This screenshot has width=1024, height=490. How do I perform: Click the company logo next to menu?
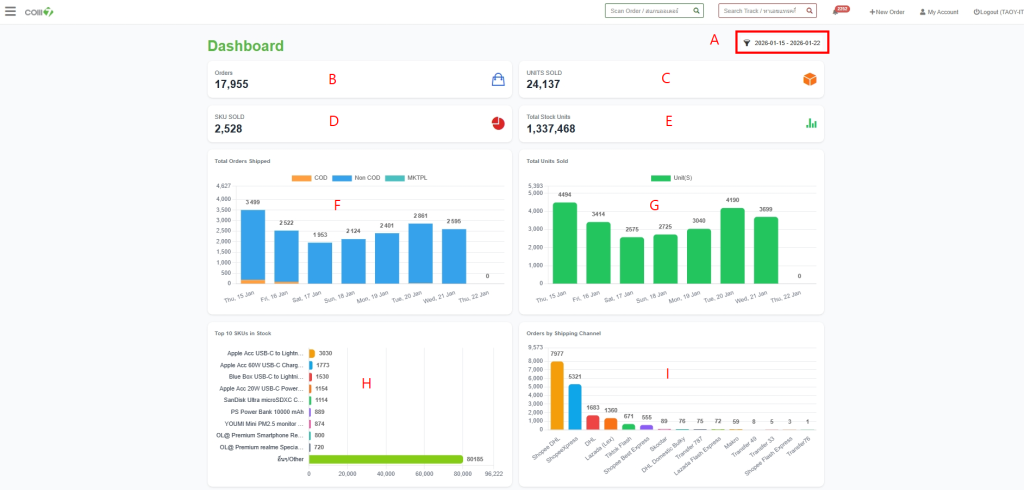(x=40, y=12)
